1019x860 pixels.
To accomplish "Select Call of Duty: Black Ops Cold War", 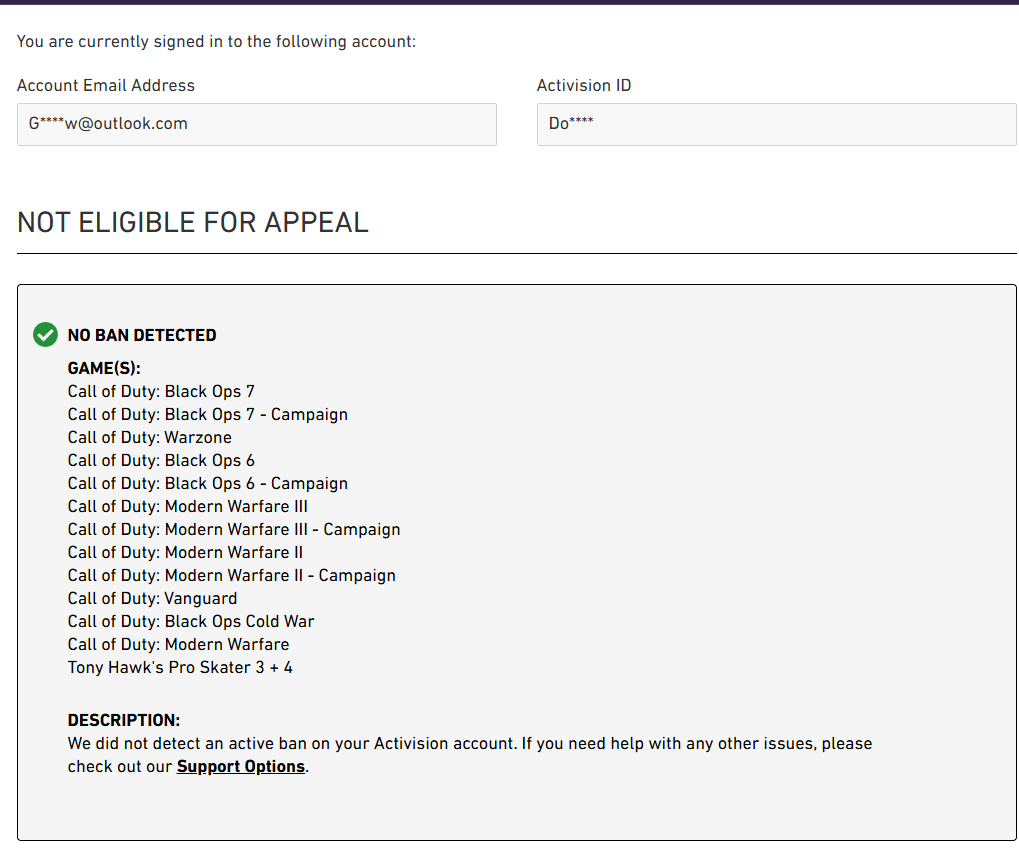I will [191, 621].
